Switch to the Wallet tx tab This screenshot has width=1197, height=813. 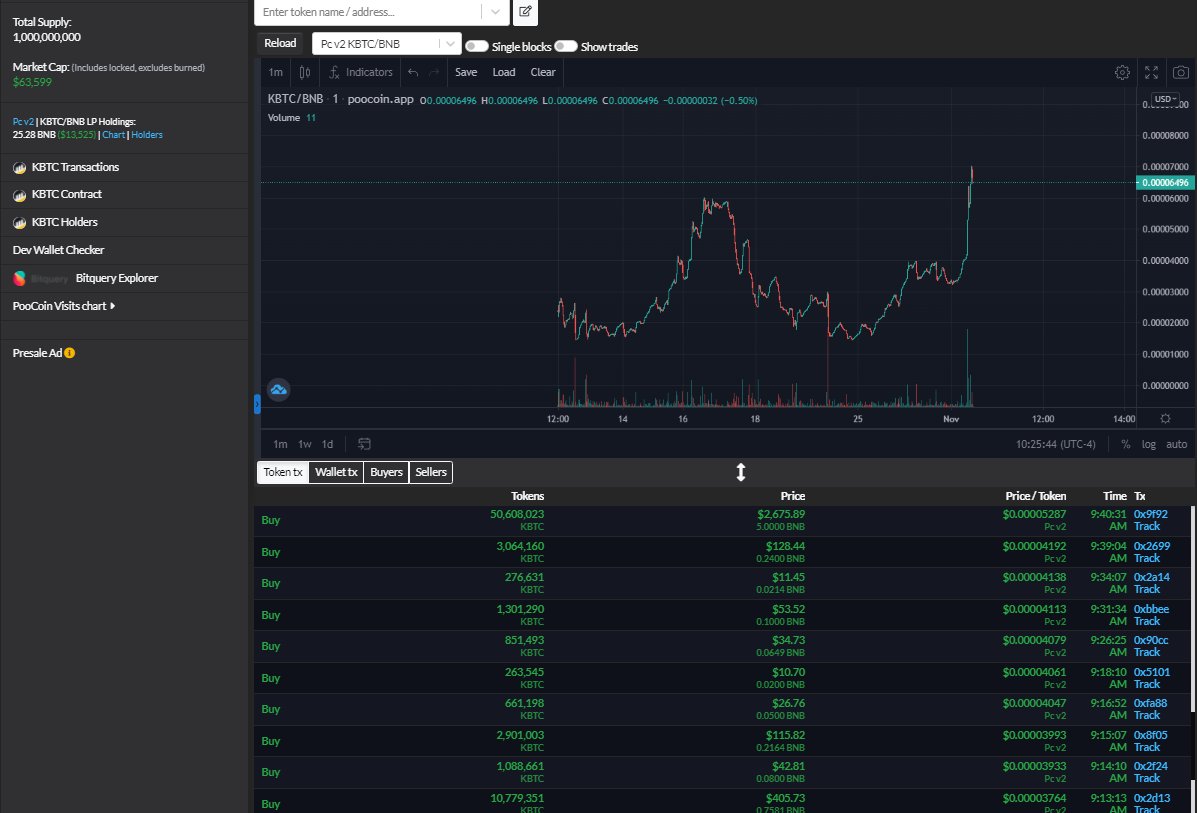[336, 473]
